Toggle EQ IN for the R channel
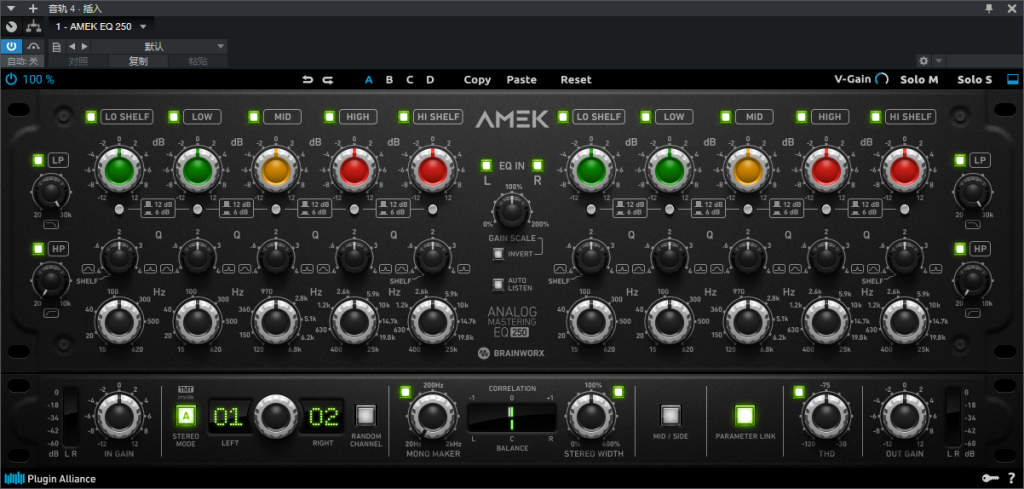Viewport: 1024px width, 489px height. point(537,165)
